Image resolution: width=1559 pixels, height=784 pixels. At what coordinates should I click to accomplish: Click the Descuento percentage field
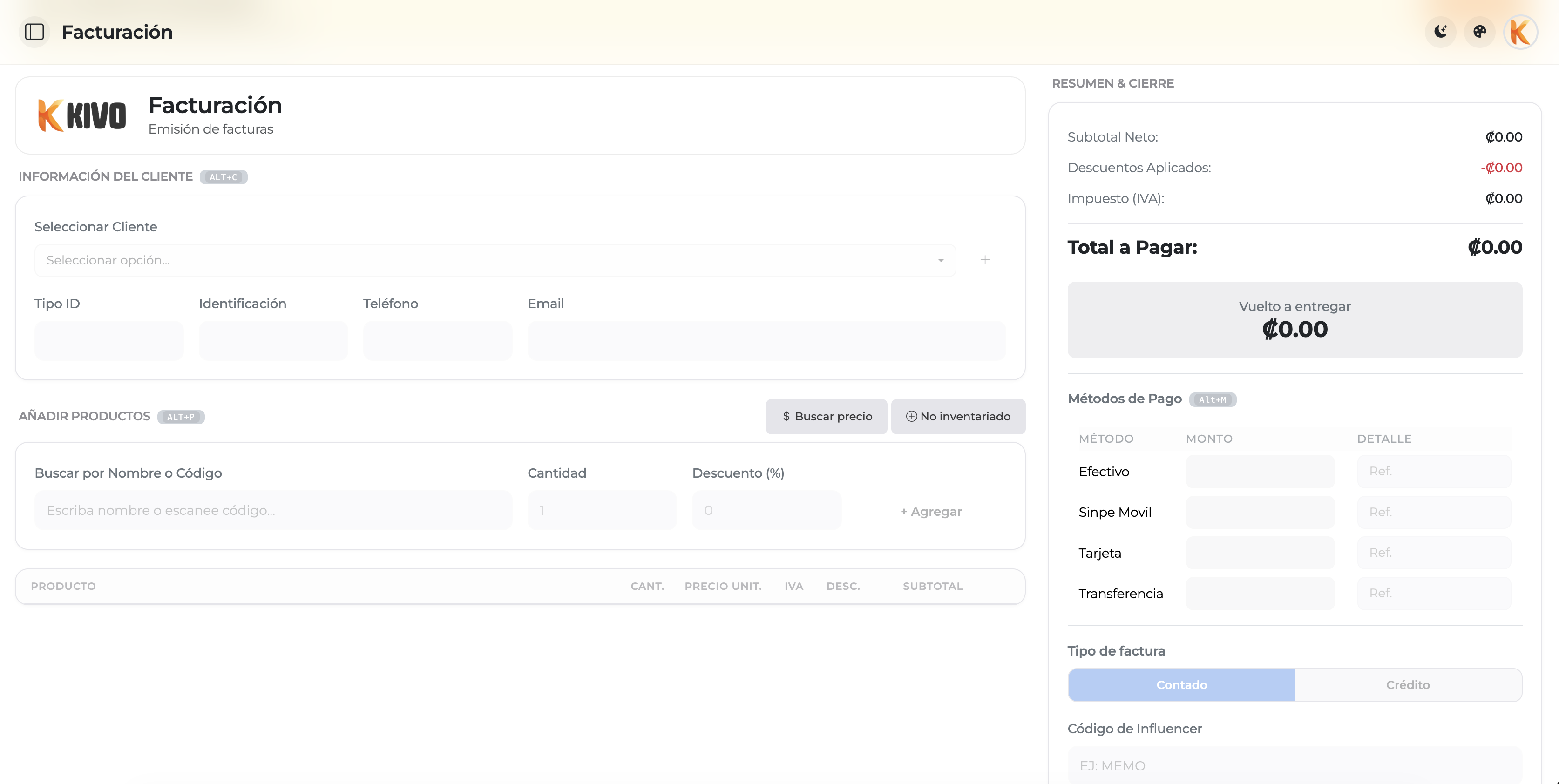pyautogui.click(x=766, y=510)
